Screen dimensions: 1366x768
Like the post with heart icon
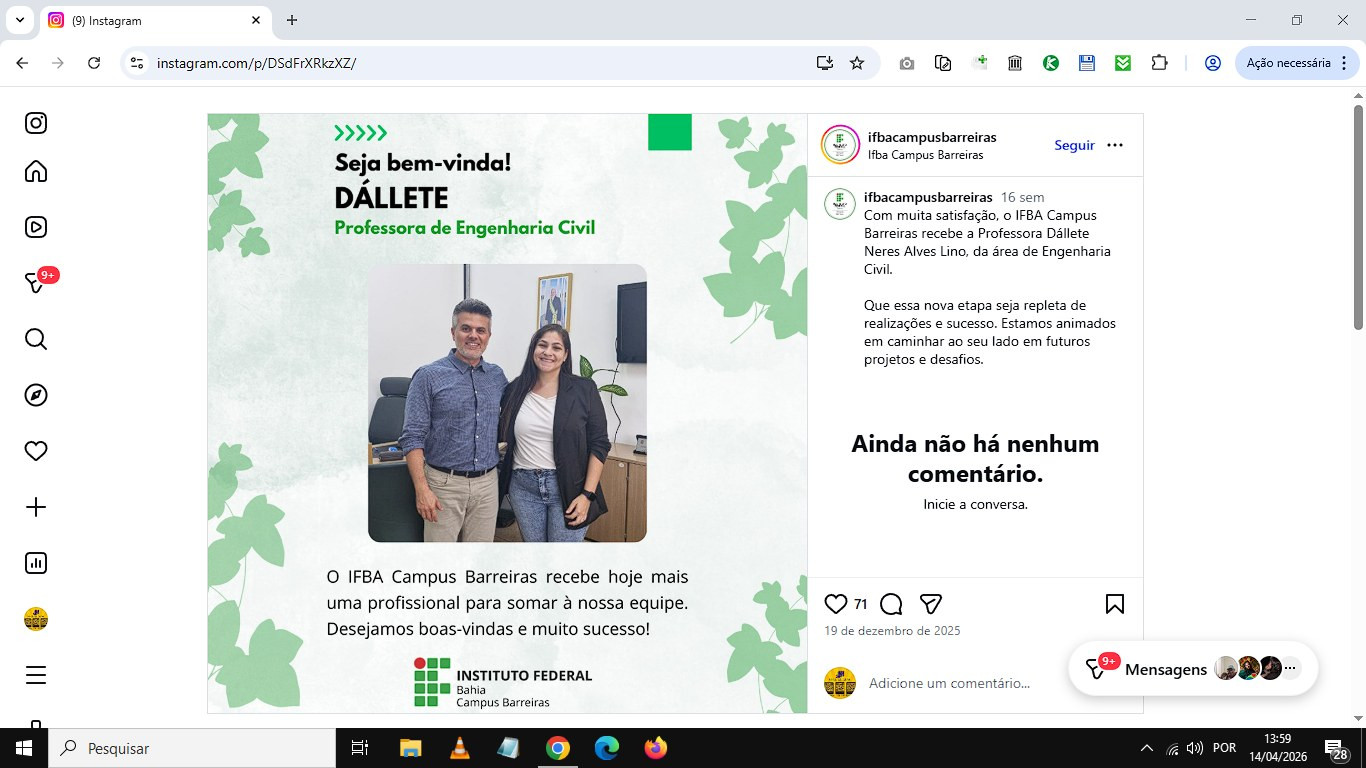[836, 604]
